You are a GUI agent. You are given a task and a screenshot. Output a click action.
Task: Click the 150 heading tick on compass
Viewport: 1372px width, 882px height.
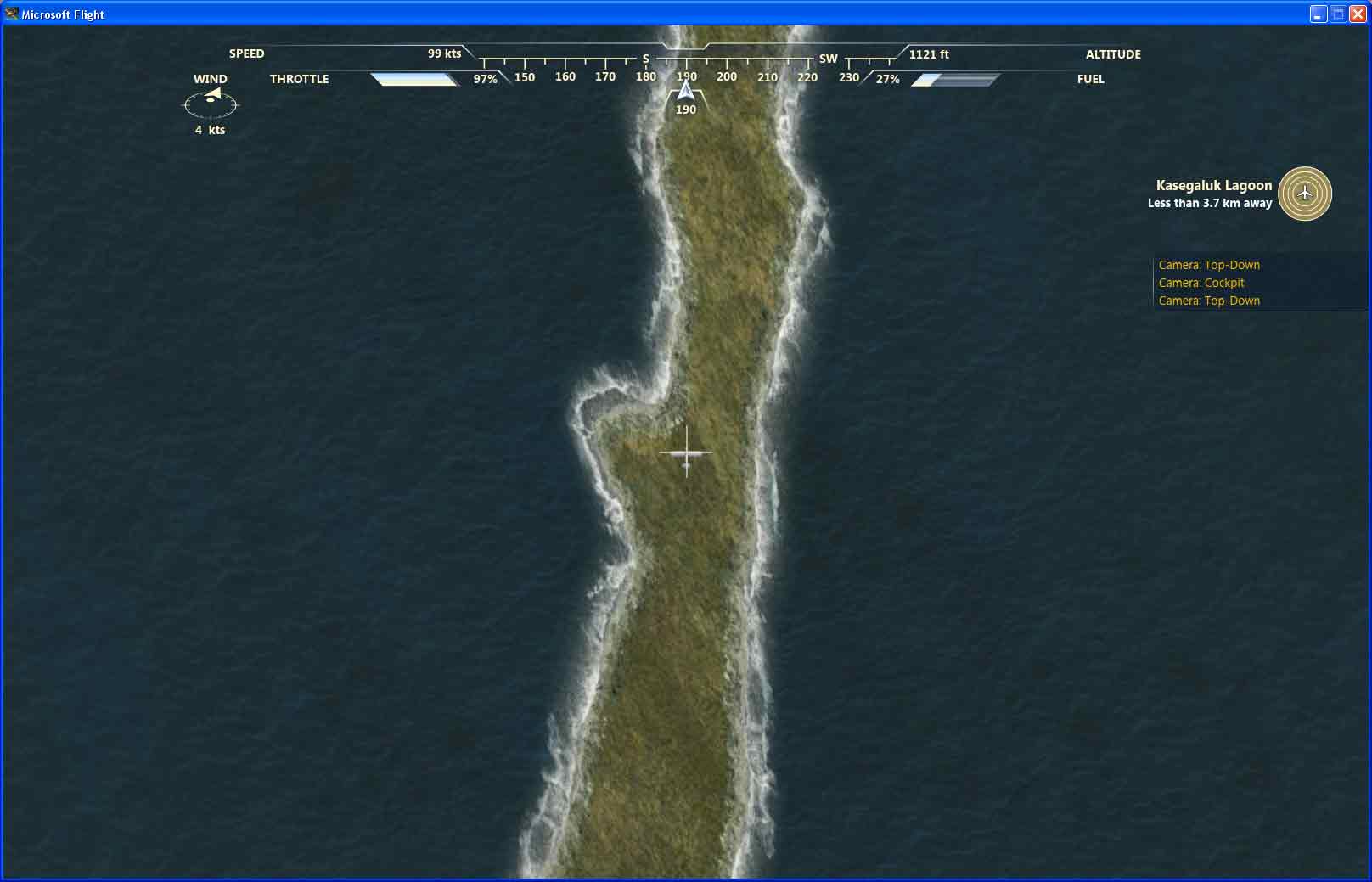coord(525,76)
